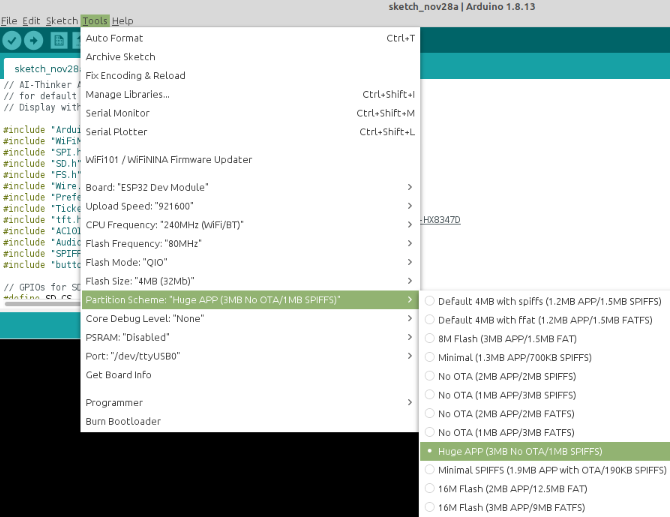670x517 pixels.
Task: Open the Help menu
Action: [x=122, y=21]
